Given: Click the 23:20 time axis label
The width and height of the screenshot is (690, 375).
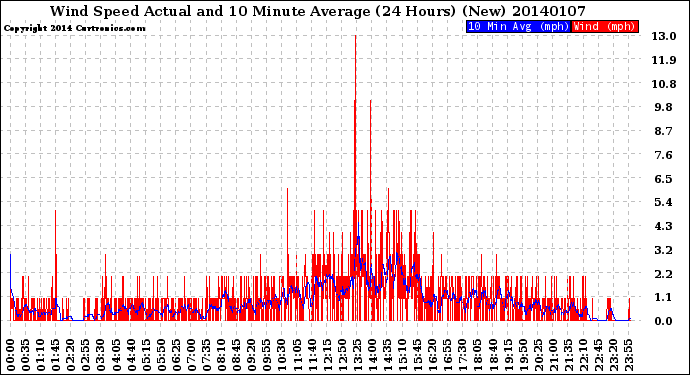Looking at the screenshot, I should (613, 355).
